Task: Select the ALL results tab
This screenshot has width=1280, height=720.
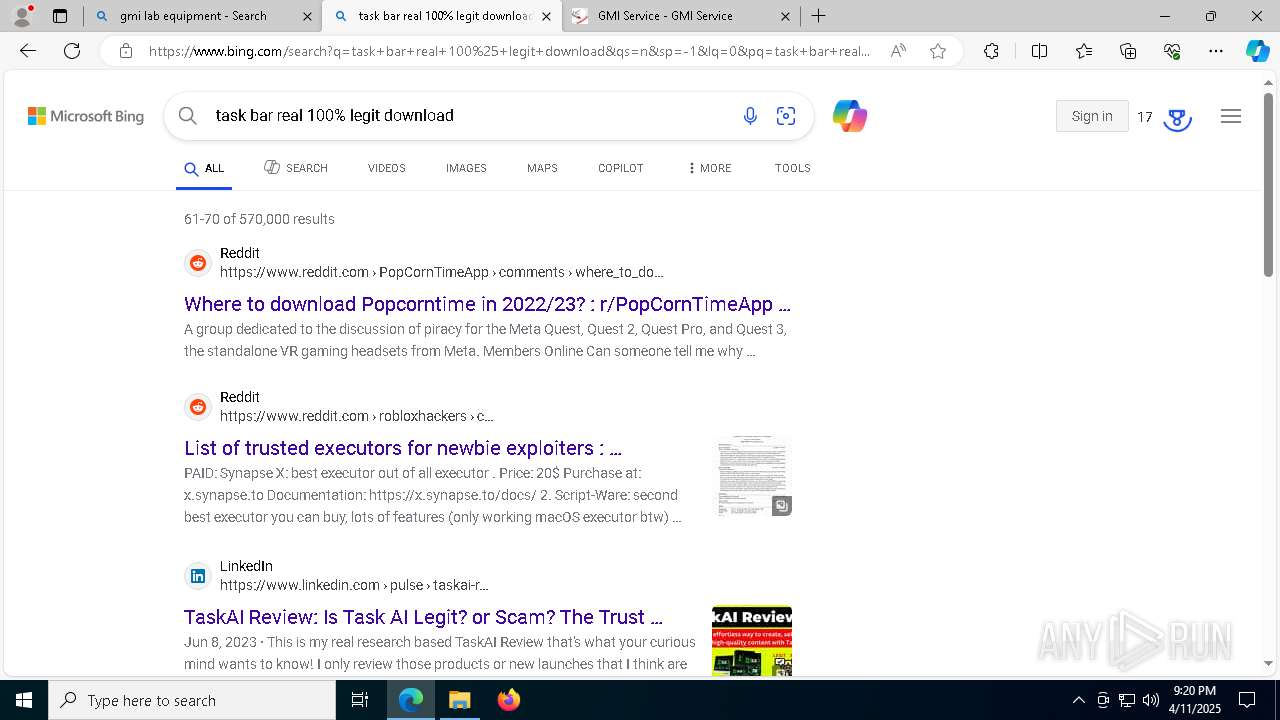Action: (205, 168)
